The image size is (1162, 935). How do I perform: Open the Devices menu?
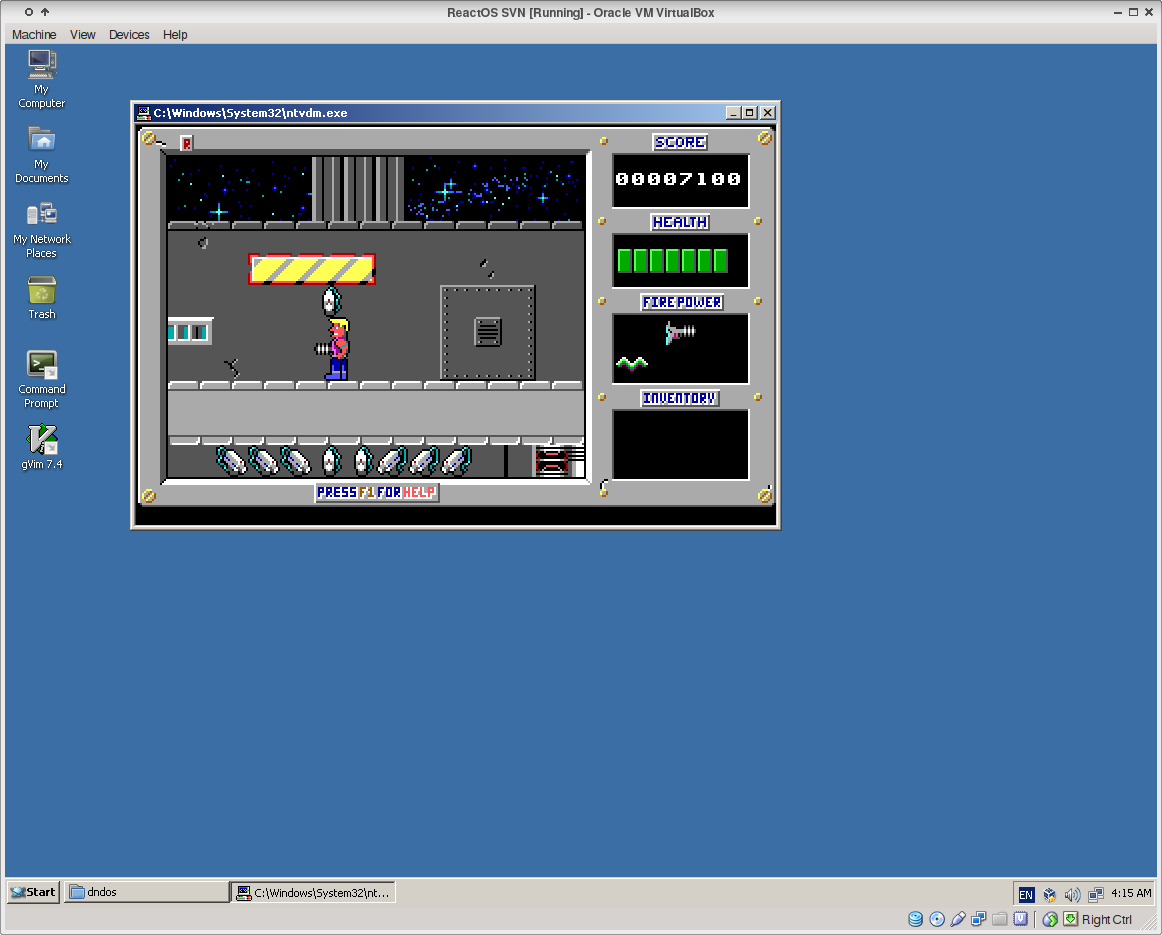click(x=129, y=35)
